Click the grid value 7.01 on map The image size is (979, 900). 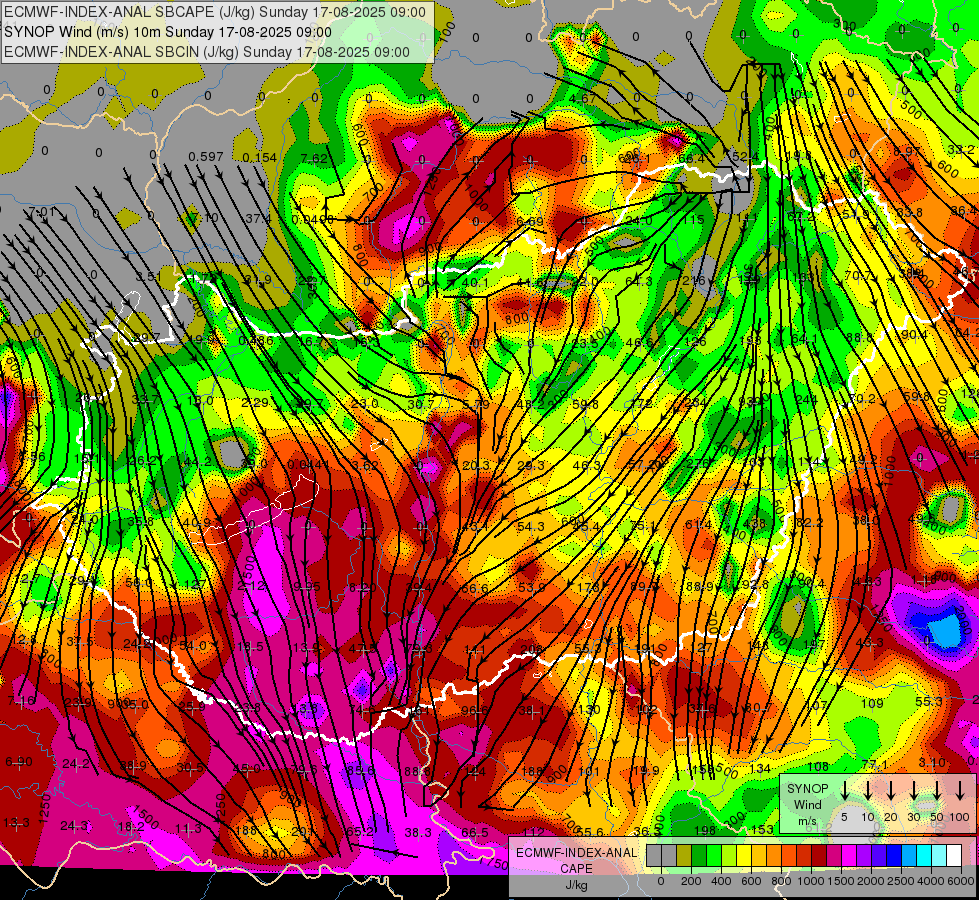41,212
